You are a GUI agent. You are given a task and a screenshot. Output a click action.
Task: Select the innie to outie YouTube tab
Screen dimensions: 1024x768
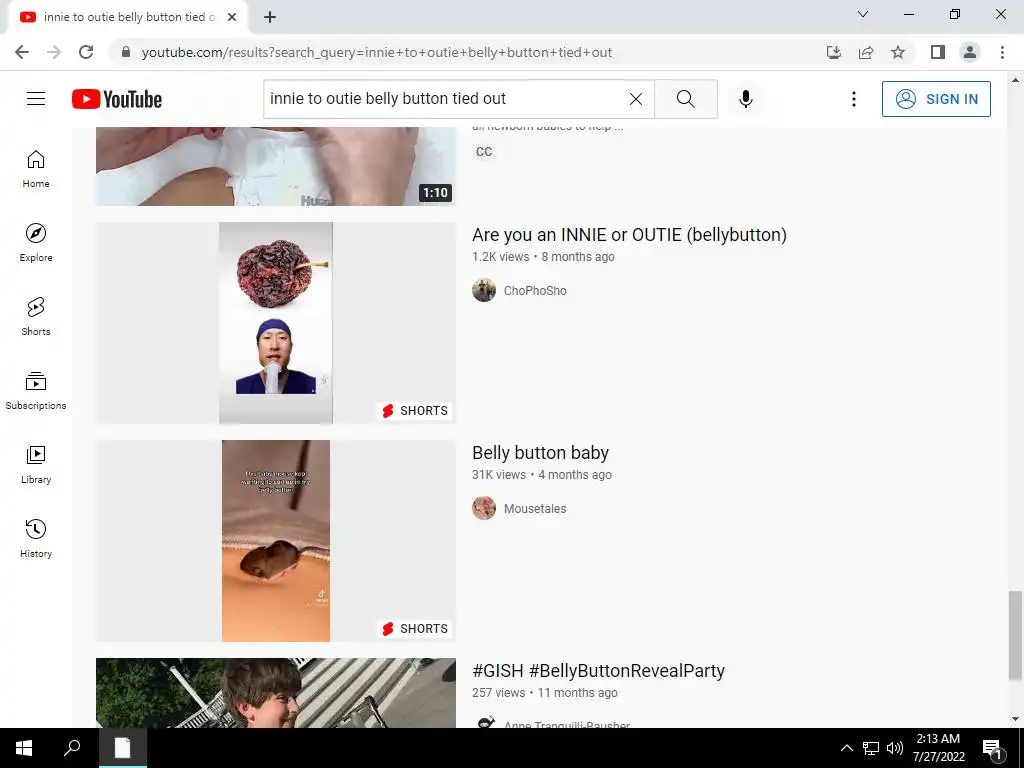point(128,17)
